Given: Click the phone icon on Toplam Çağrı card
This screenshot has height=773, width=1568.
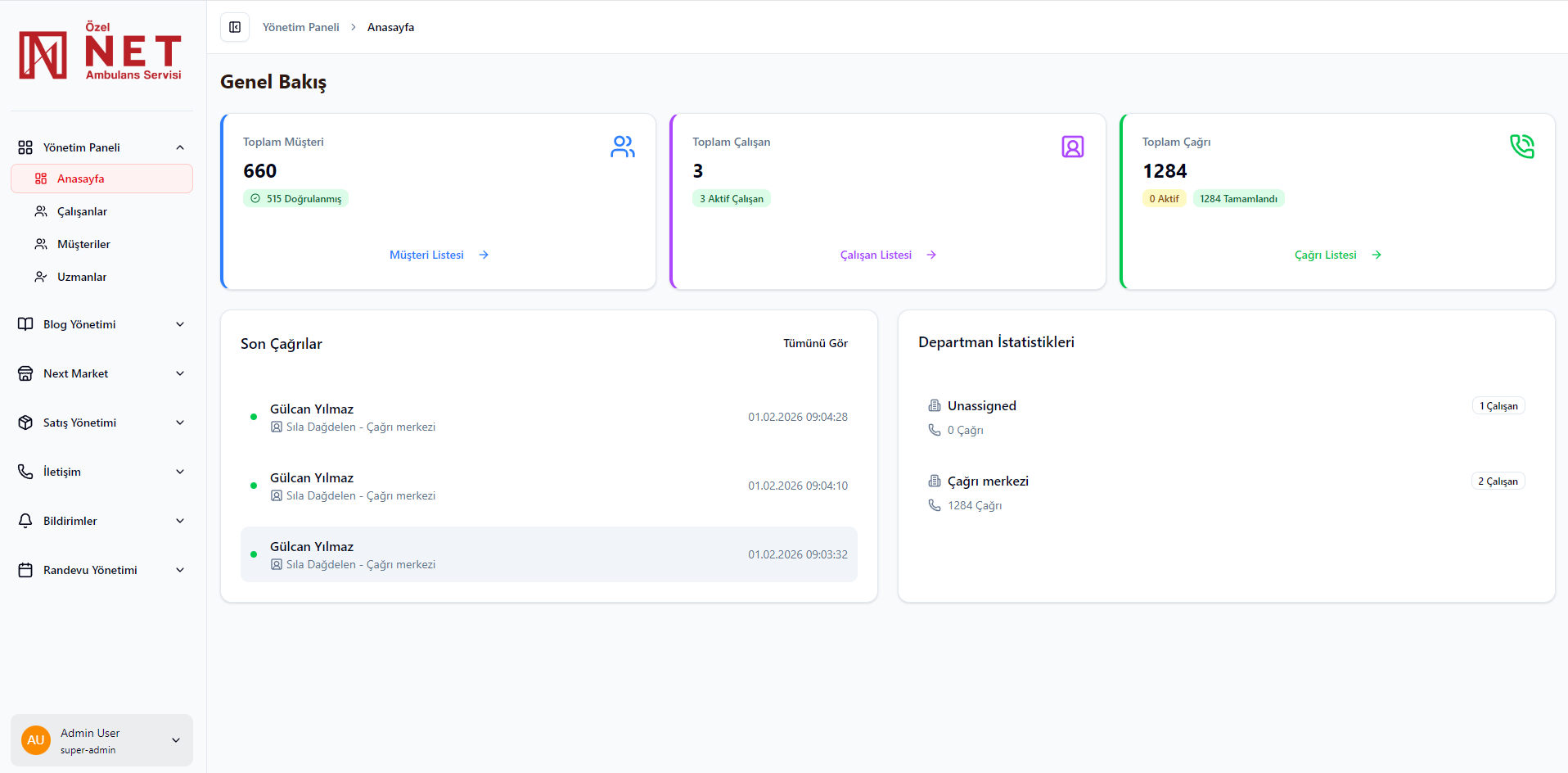Looking at the screenshot, I should click(x=1523, y=147).
